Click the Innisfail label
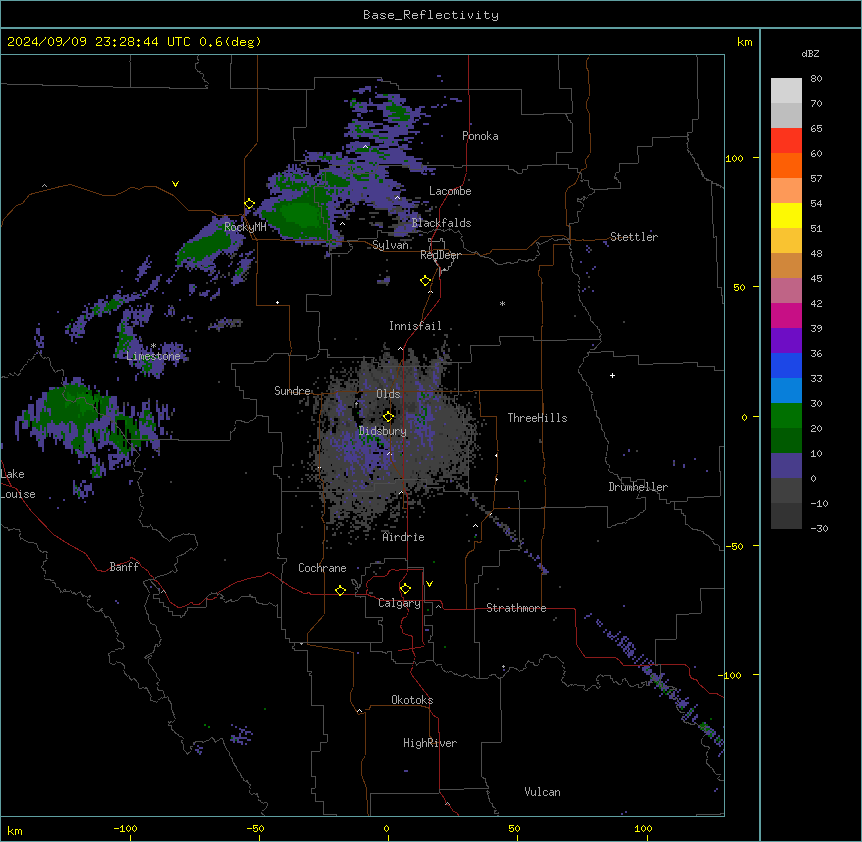Image resolution: width=862 pixels, height=842 pixels. [415, 326]
